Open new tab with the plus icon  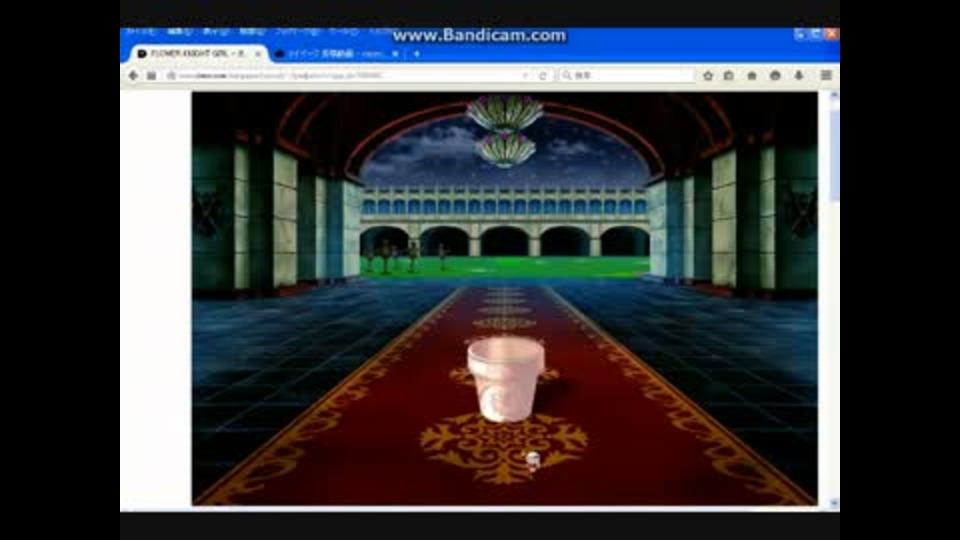pos(416,54)
